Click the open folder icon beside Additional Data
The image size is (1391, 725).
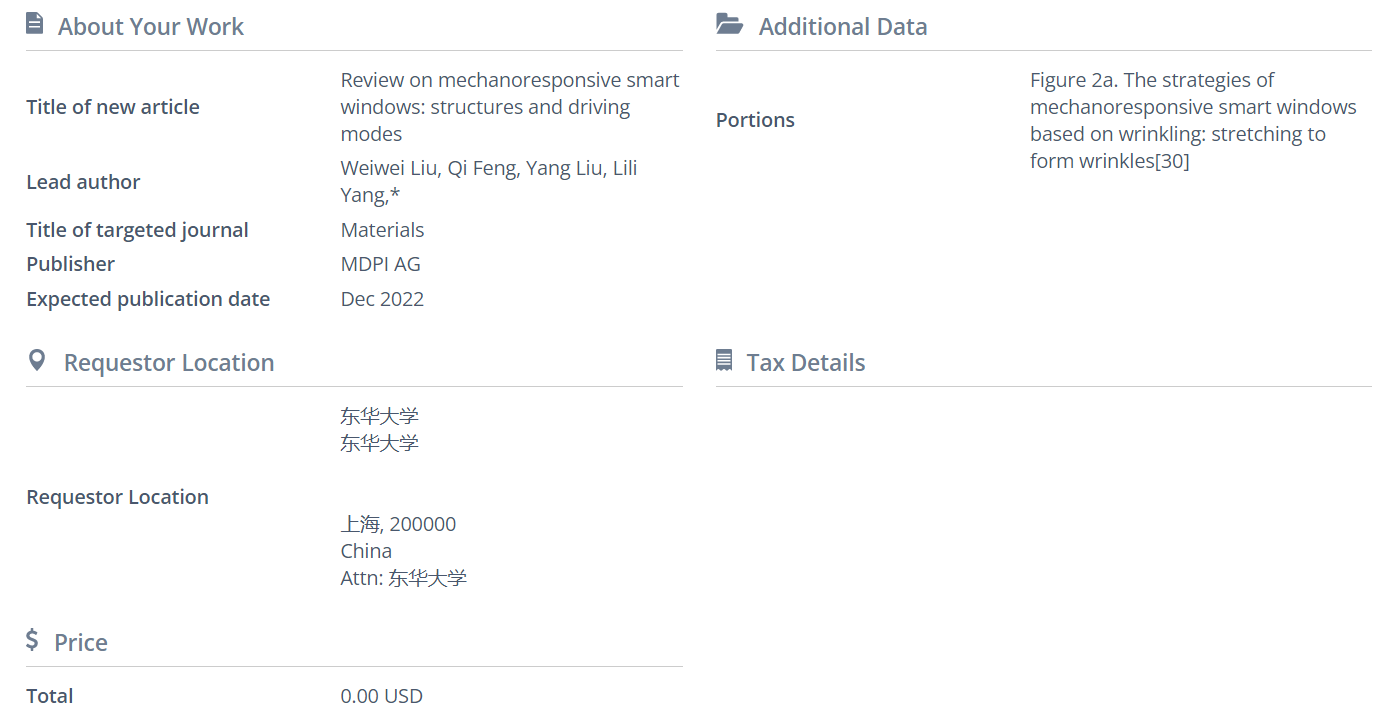coord(730,24)
